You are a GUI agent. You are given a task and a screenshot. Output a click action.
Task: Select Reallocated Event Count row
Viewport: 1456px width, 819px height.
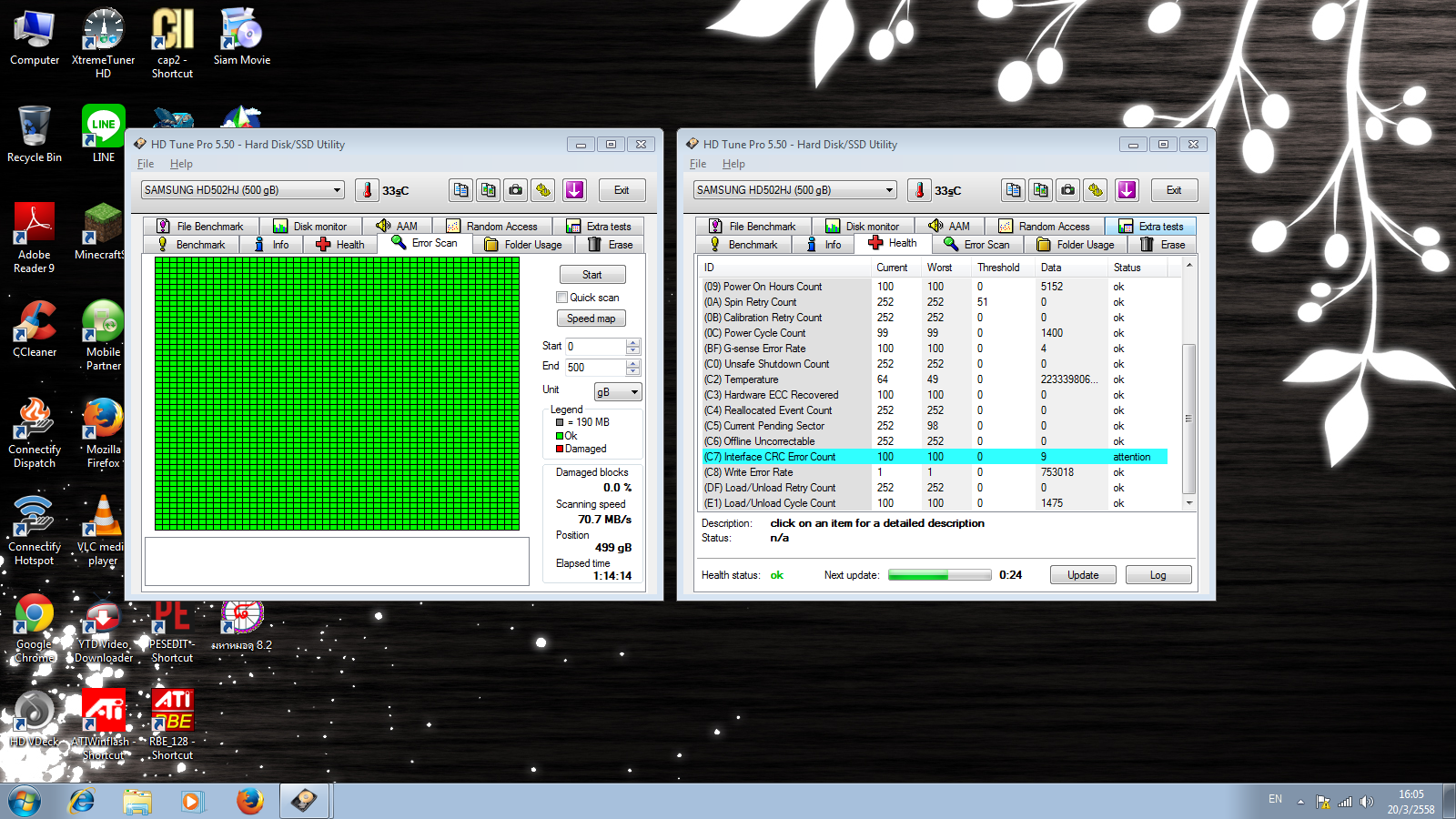[935, 410]
